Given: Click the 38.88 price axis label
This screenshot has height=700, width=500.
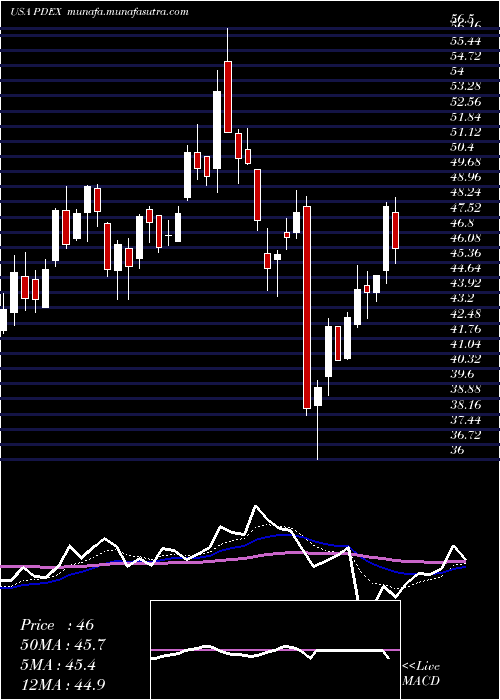Looking at the screenshot, I should click(x=466, y=390).
